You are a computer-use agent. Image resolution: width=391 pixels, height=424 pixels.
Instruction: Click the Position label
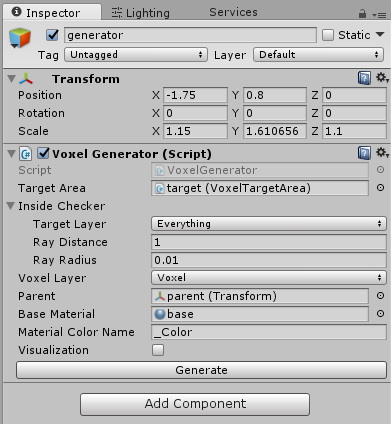40,95
